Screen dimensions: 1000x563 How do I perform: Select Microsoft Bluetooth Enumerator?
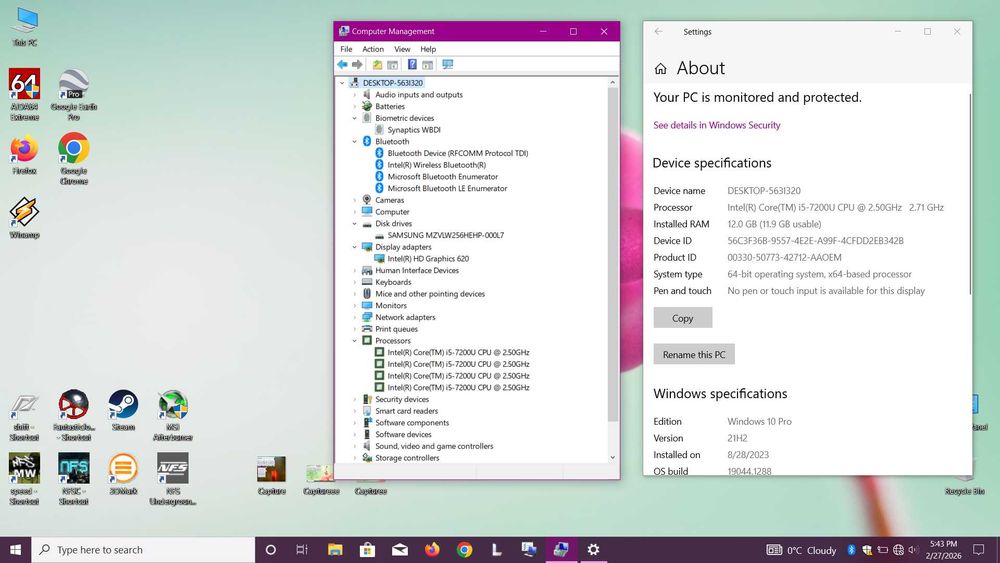coord(443,177)
